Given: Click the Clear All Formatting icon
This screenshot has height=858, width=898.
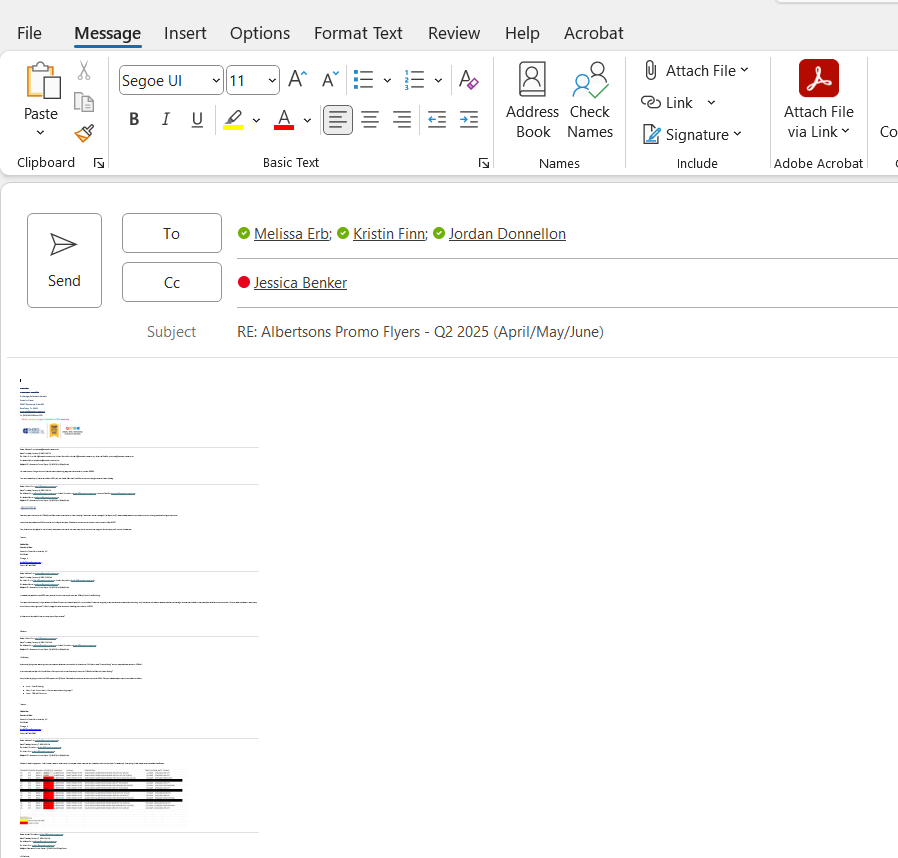Looking at the screenshot, I should 468,80.
